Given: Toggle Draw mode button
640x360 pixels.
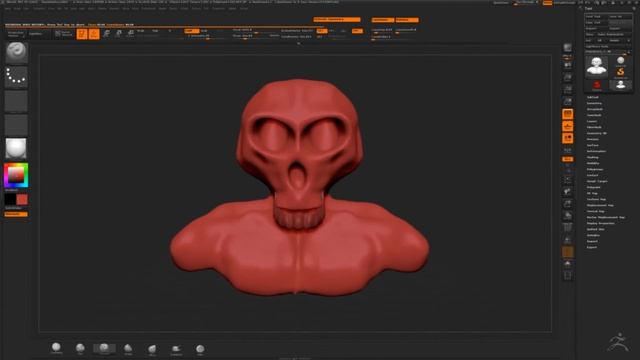Looking at the screenshot, I should click(x=93, y=34).
